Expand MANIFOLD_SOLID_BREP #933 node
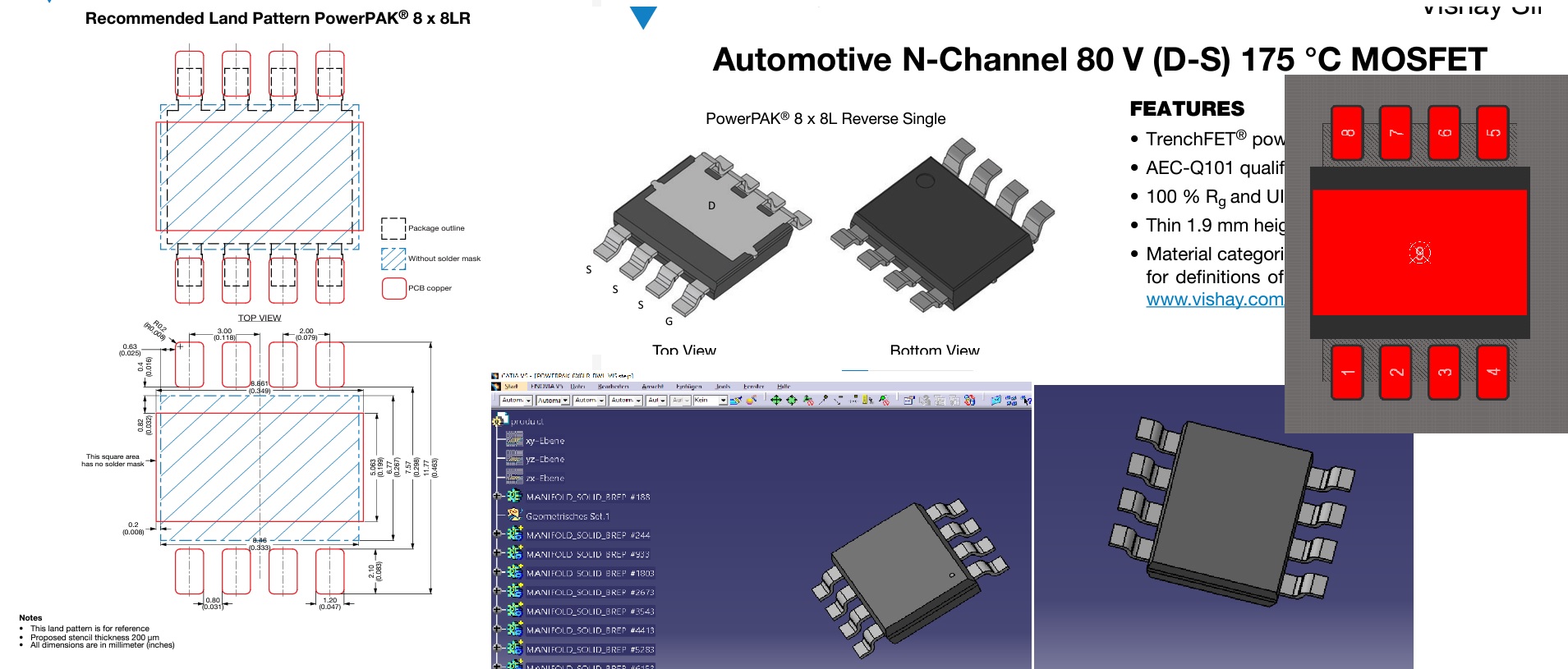The height and width of the screenshot is (669, 1568). coord(496,552)
